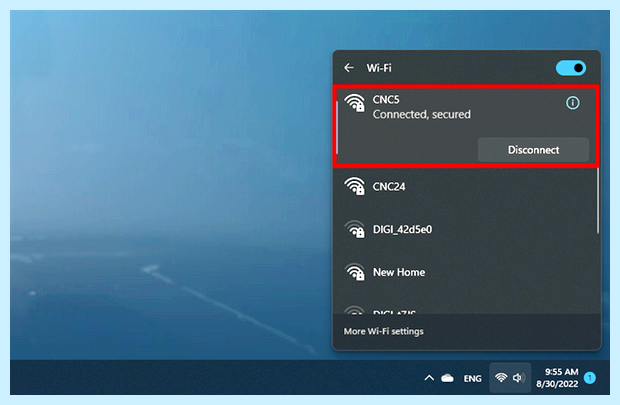Image resolution: width=620 pixels, height=405 pixels.
Task: Select the DIGI_42d5e0 network
Action: pyautogui.click(x=465, y=229)
